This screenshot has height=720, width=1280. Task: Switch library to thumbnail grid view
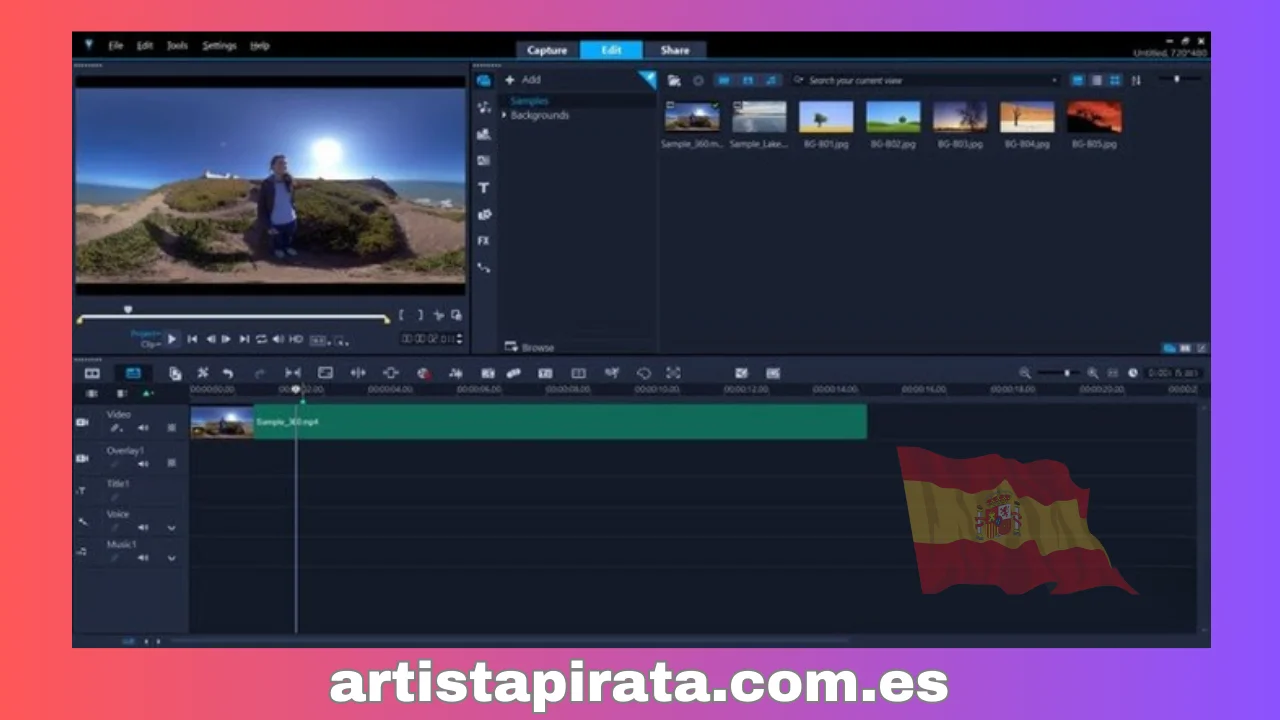(x=1115, y=80)
